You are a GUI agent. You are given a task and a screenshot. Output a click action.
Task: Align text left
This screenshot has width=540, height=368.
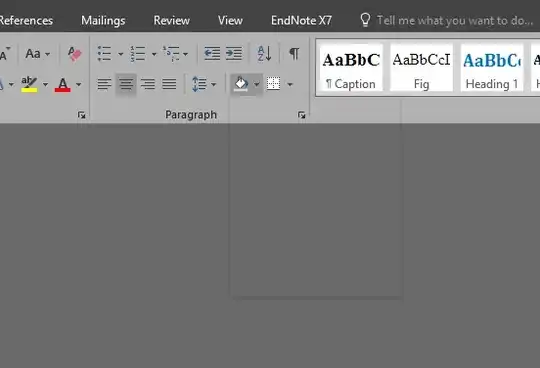pyautogui.click(x=104, y=84)
